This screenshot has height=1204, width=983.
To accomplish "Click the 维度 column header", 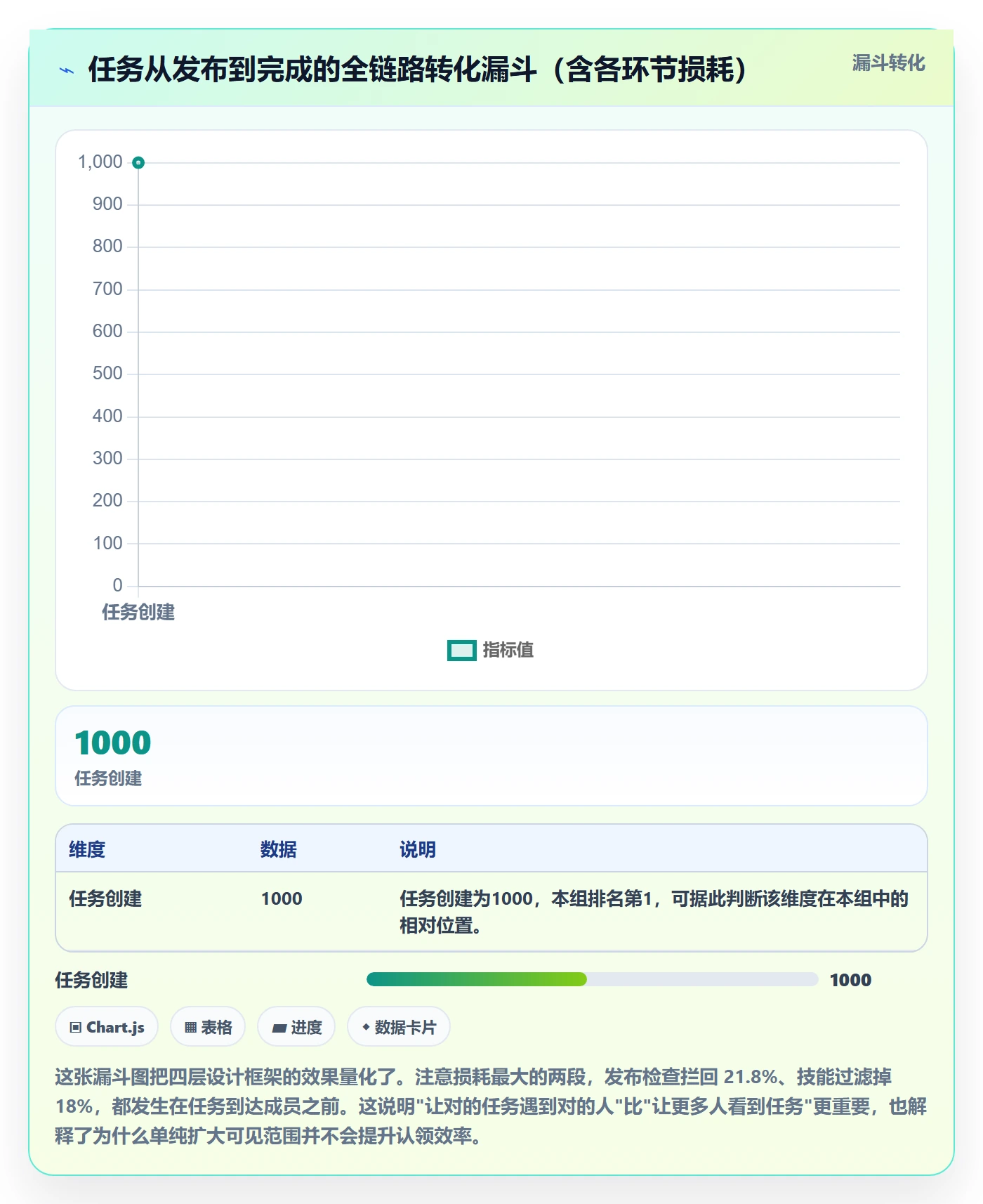I will (x=87, y=849).
